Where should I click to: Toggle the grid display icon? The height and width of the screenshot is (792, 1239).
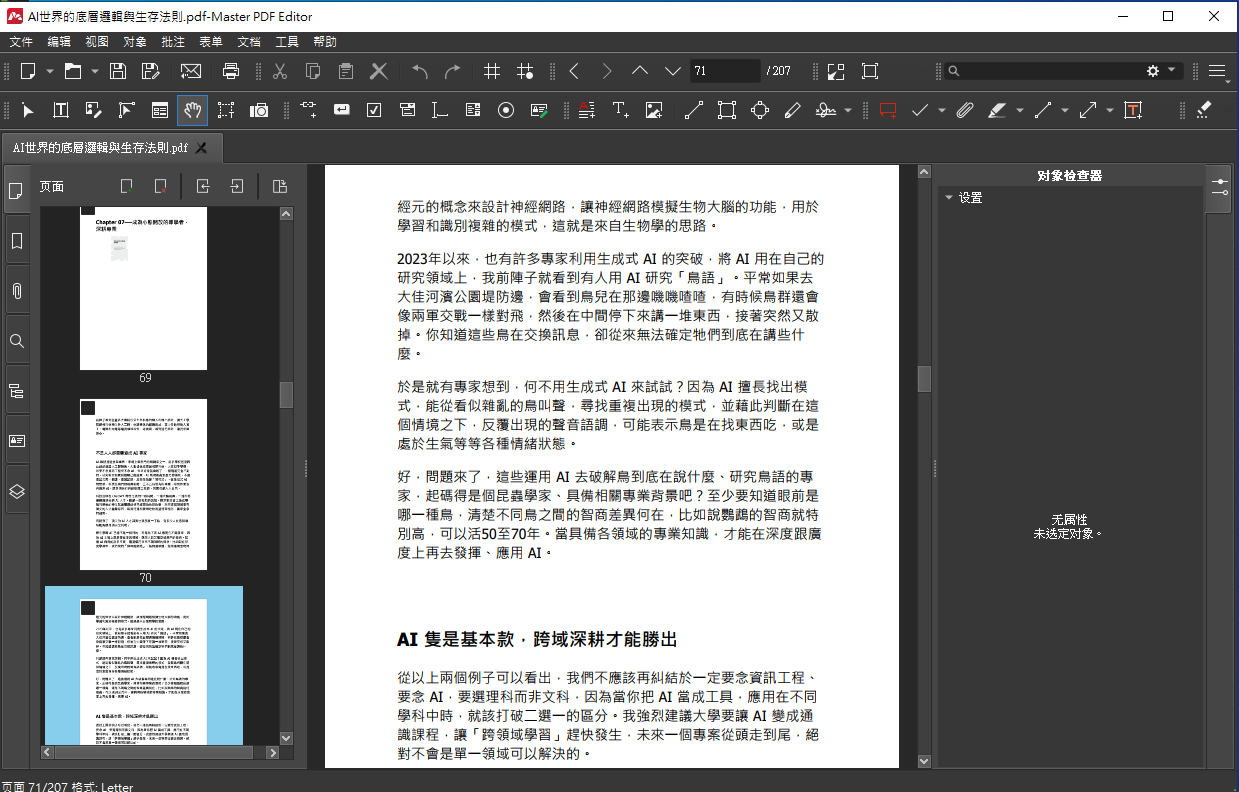click(492, 71)
